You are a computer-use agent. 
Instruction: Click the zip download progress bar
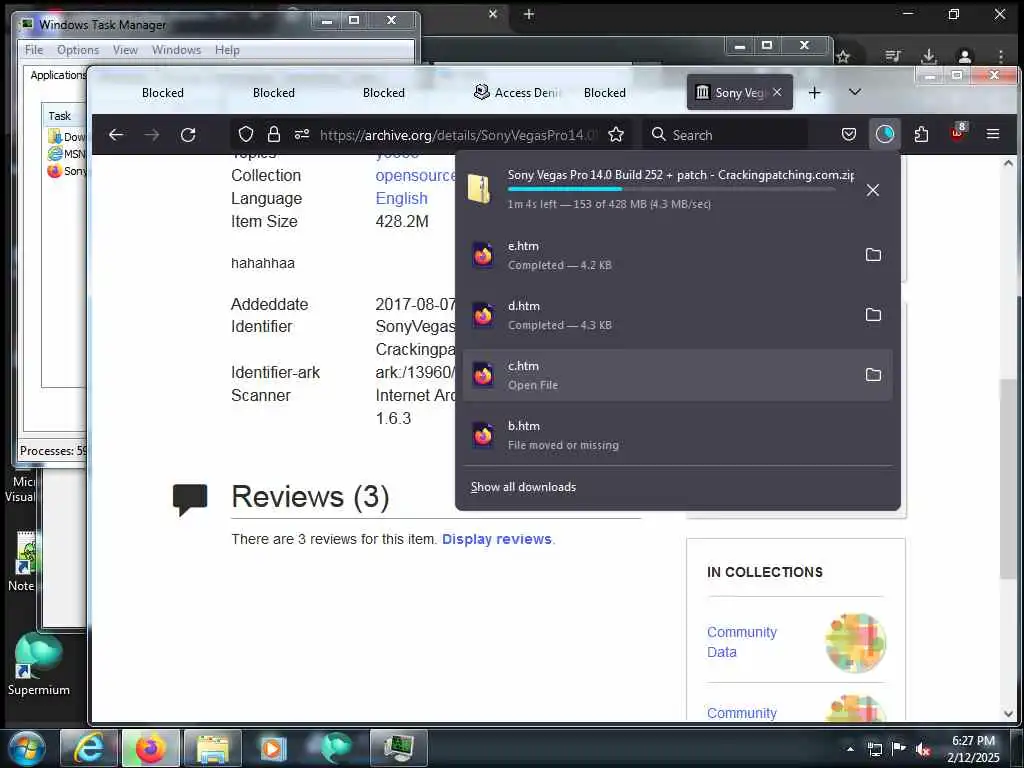tap(671, 189)
